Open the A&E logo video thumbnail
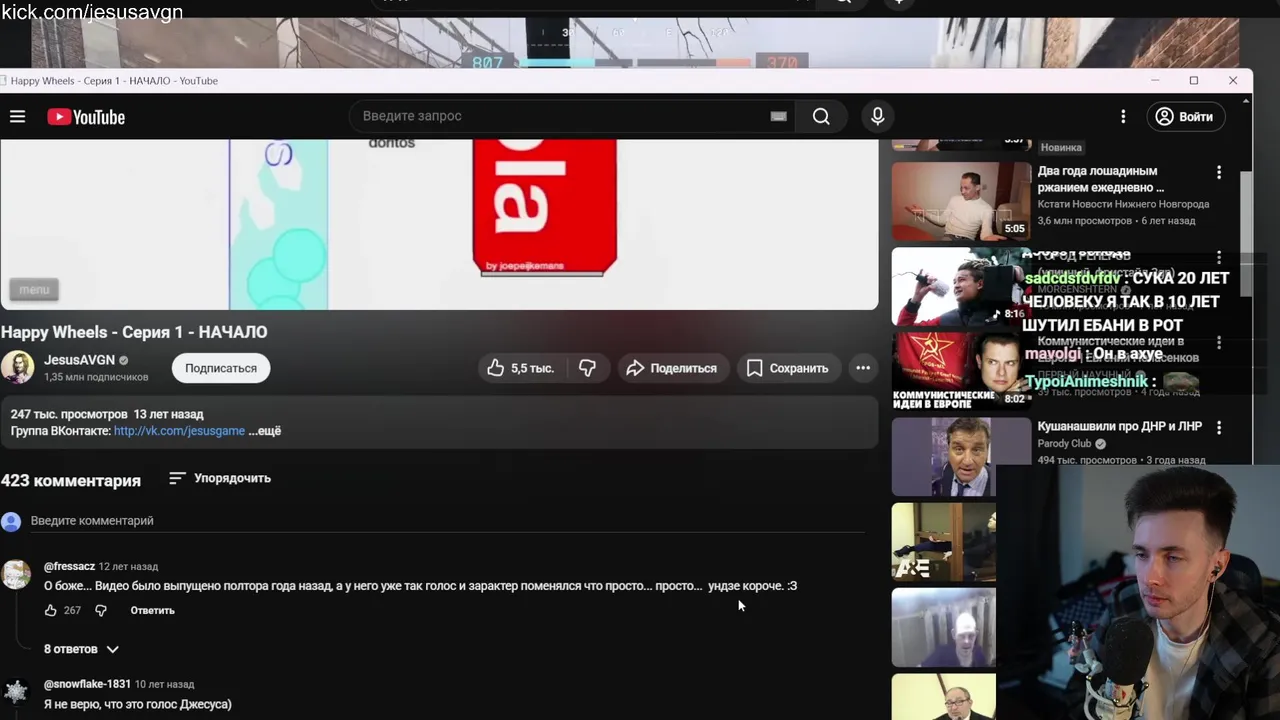The height and width of the screenshot is (720, 1280). click(944, 541)
